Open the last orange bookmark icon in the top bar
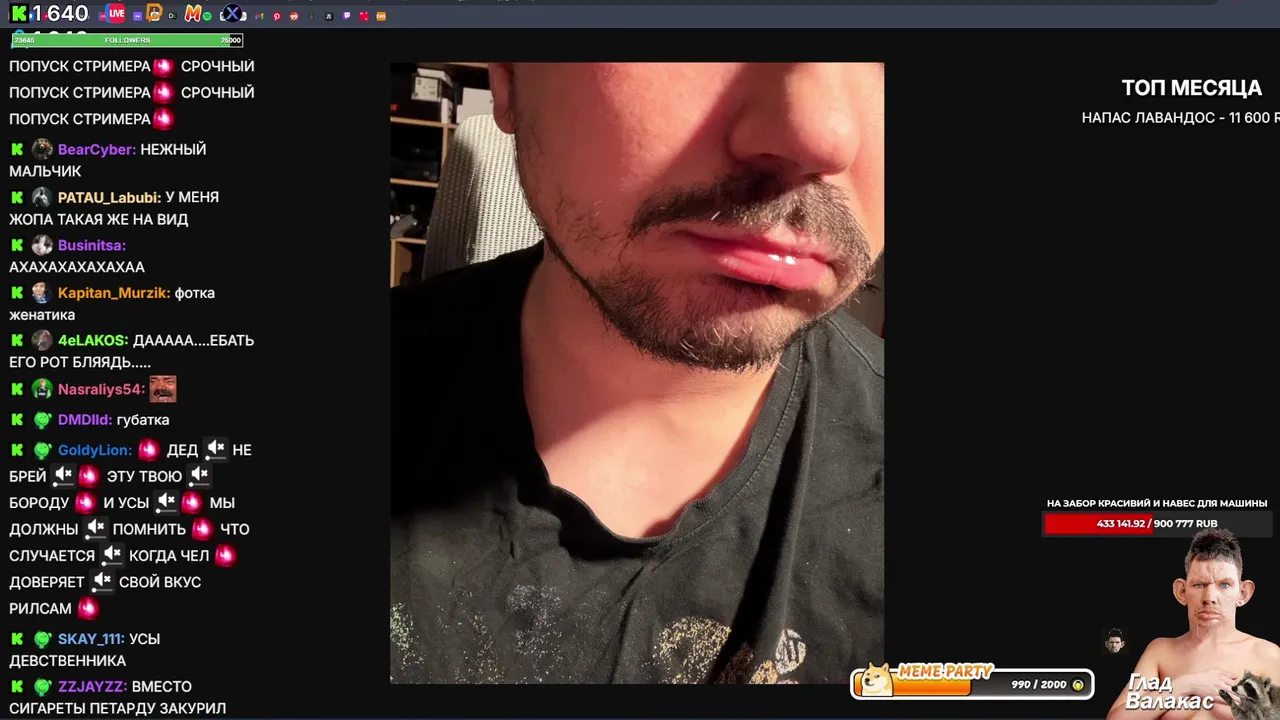Screen dimensions: 1280x720 pos(381,16)
